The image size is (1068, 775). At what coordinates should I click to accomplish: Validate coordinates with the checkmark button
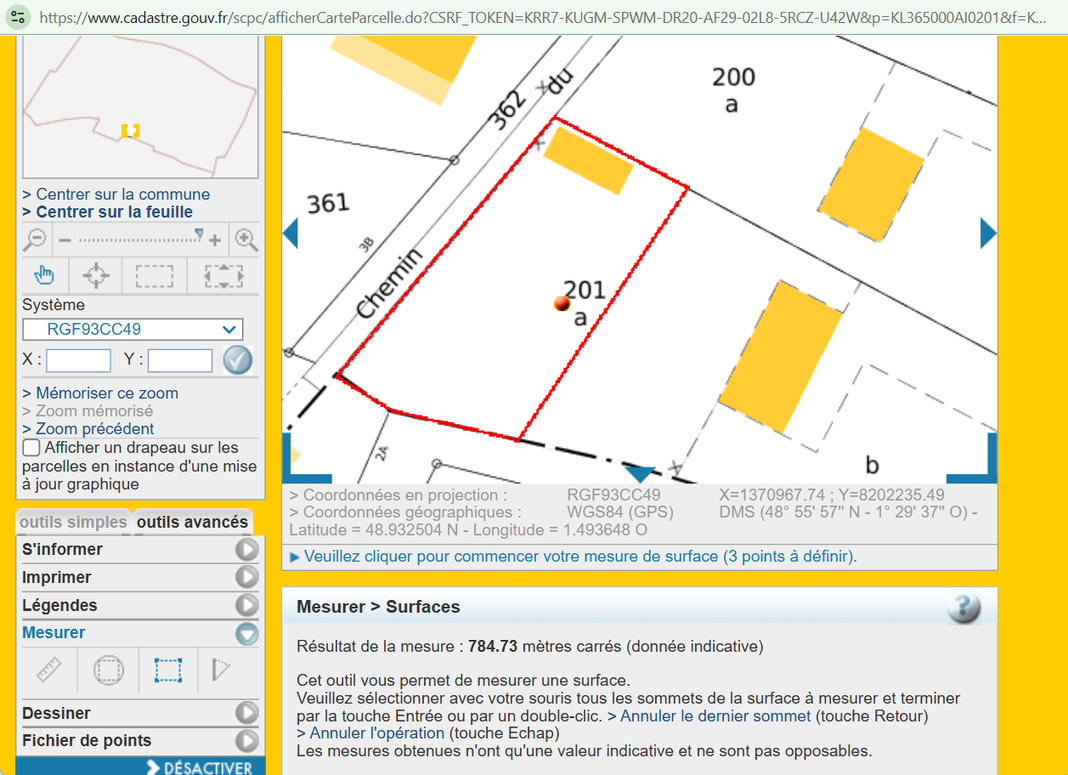[238, 360]
